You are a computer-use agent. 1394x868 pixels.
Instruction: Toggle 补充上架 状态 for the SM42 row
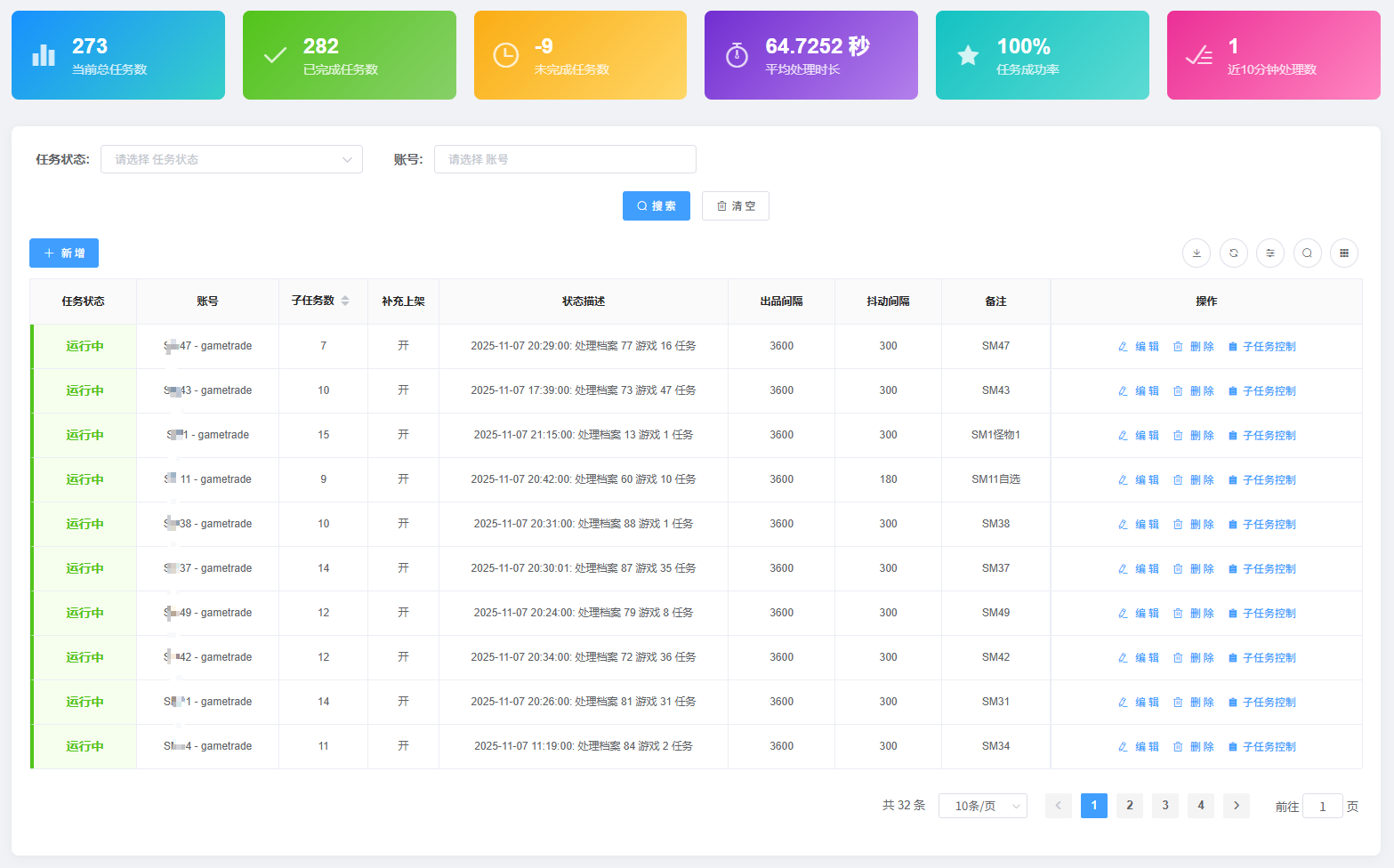(x=403, y=657)
